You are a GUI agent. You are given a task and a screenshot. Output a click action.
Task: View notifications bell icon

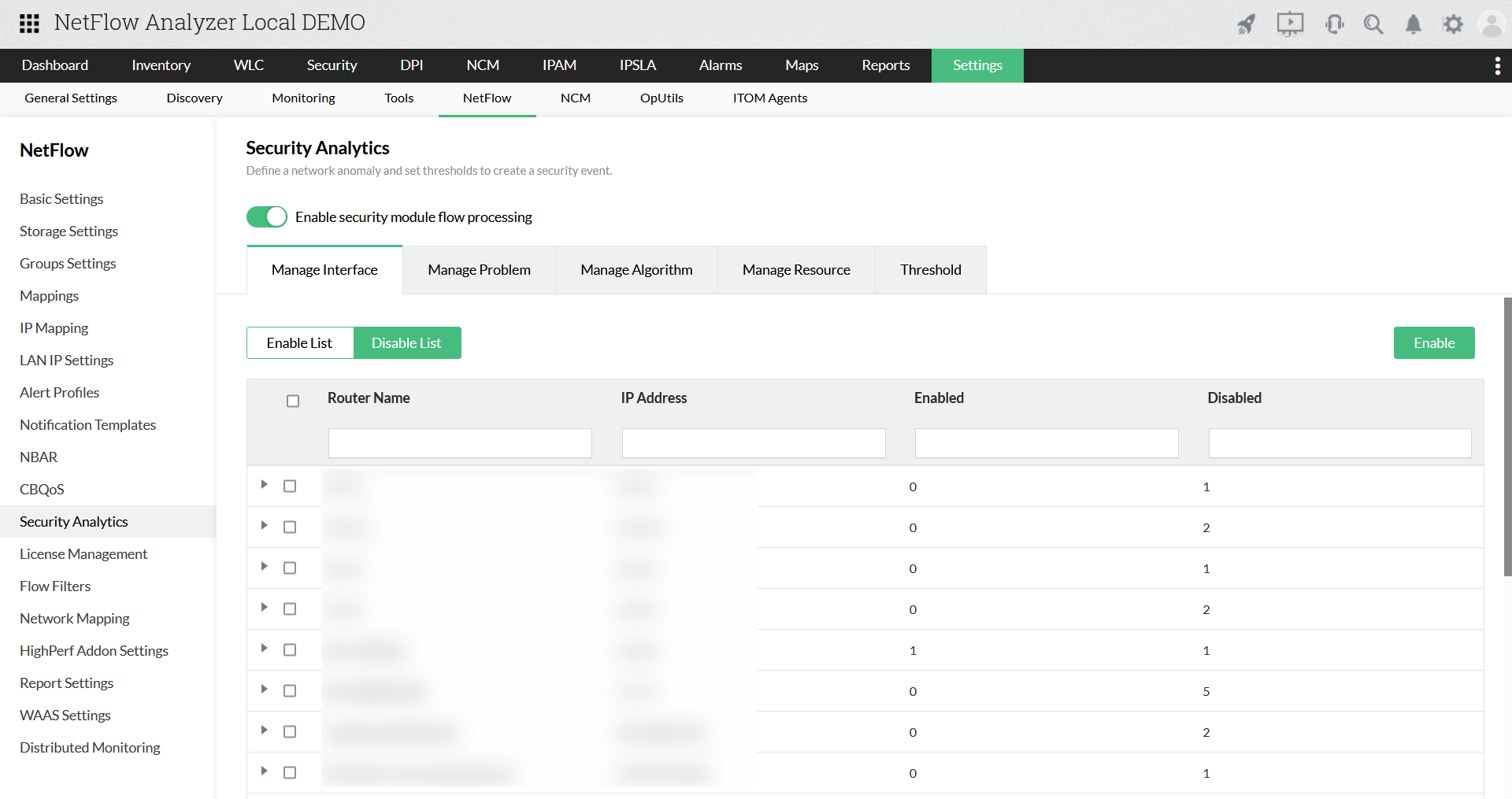(1413, 24)
